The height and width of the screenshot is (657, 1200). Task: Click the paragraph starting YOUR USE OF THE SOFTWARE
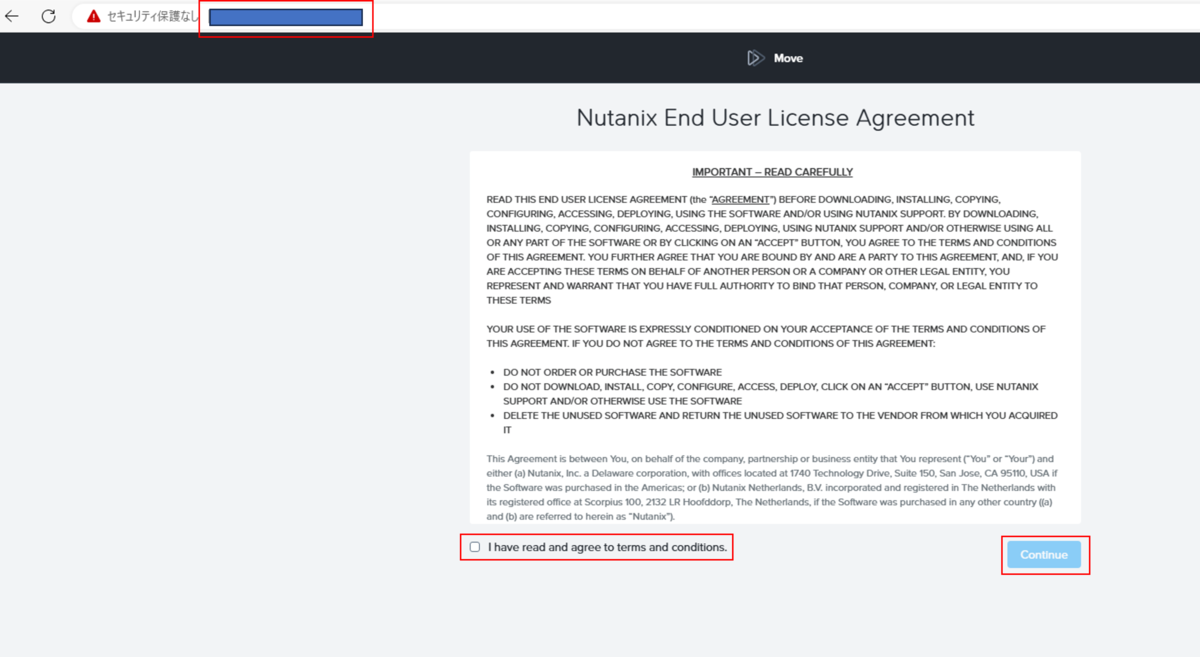pos(766,336)
